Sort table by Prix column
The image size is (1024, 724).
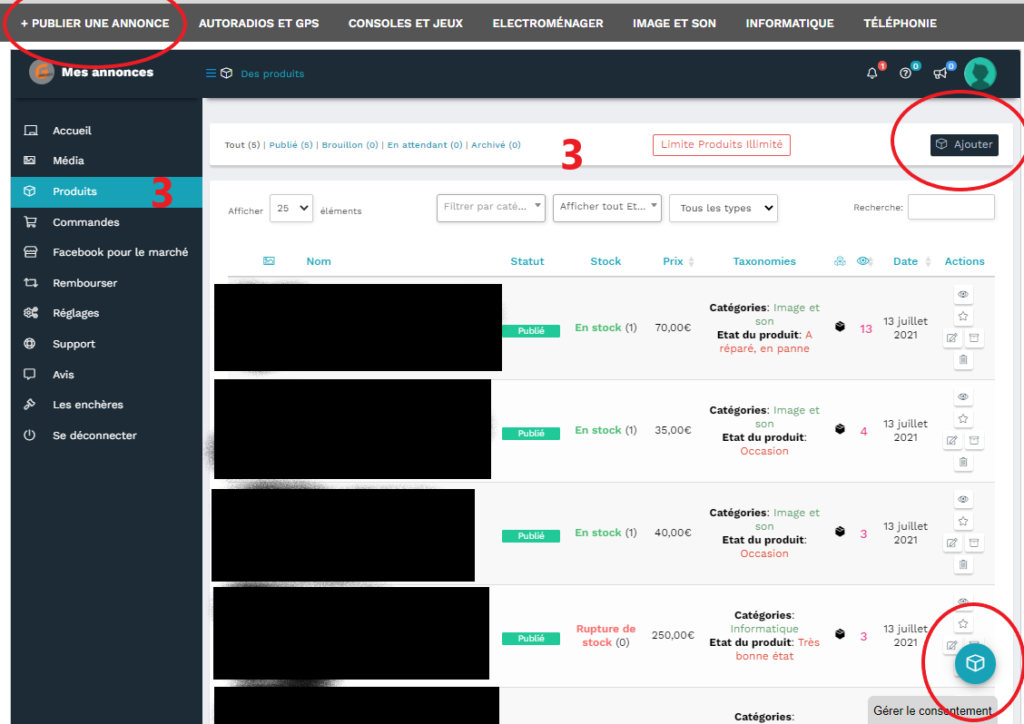coord(678,261)
